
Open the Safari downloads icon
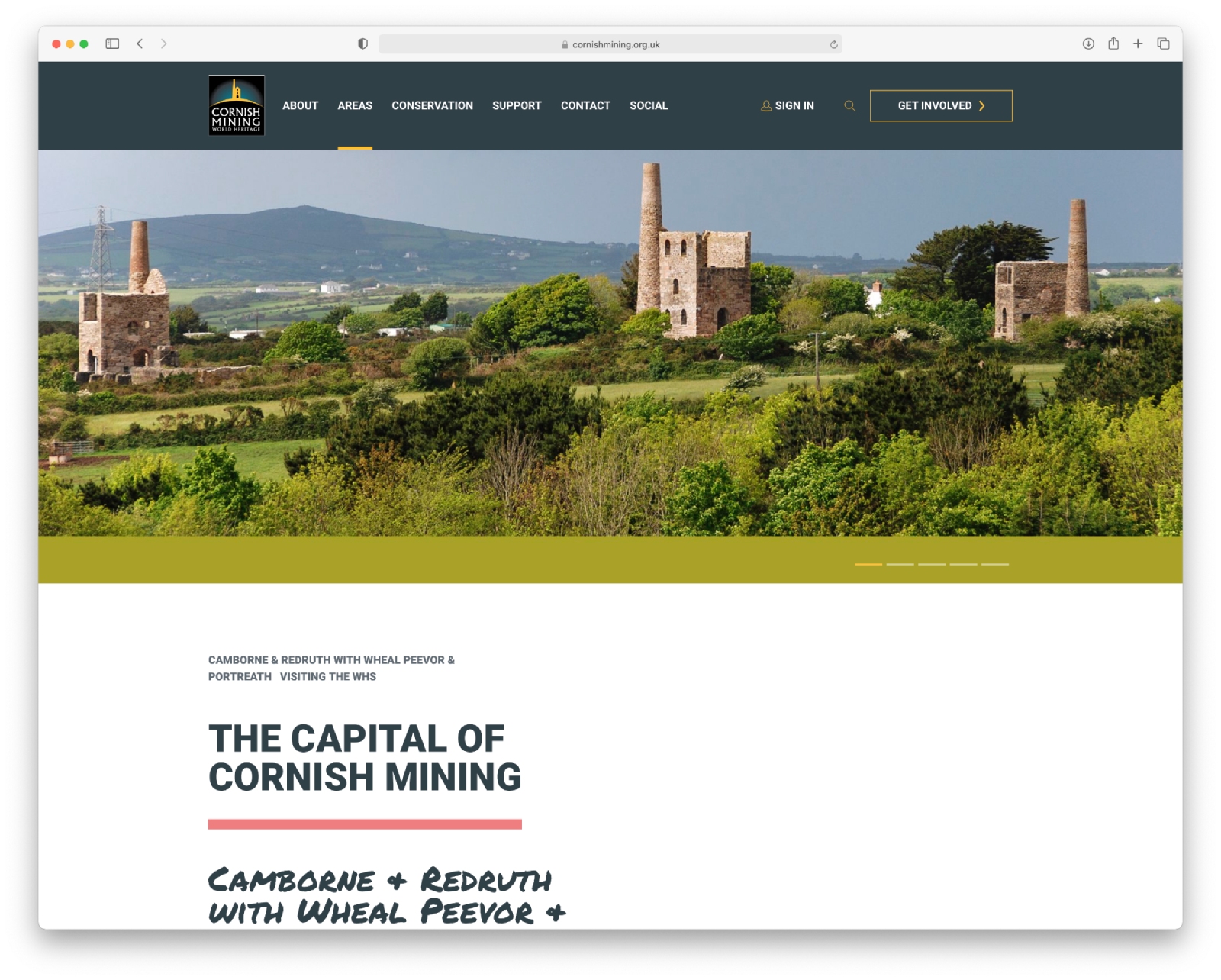tap(1088, 44)
